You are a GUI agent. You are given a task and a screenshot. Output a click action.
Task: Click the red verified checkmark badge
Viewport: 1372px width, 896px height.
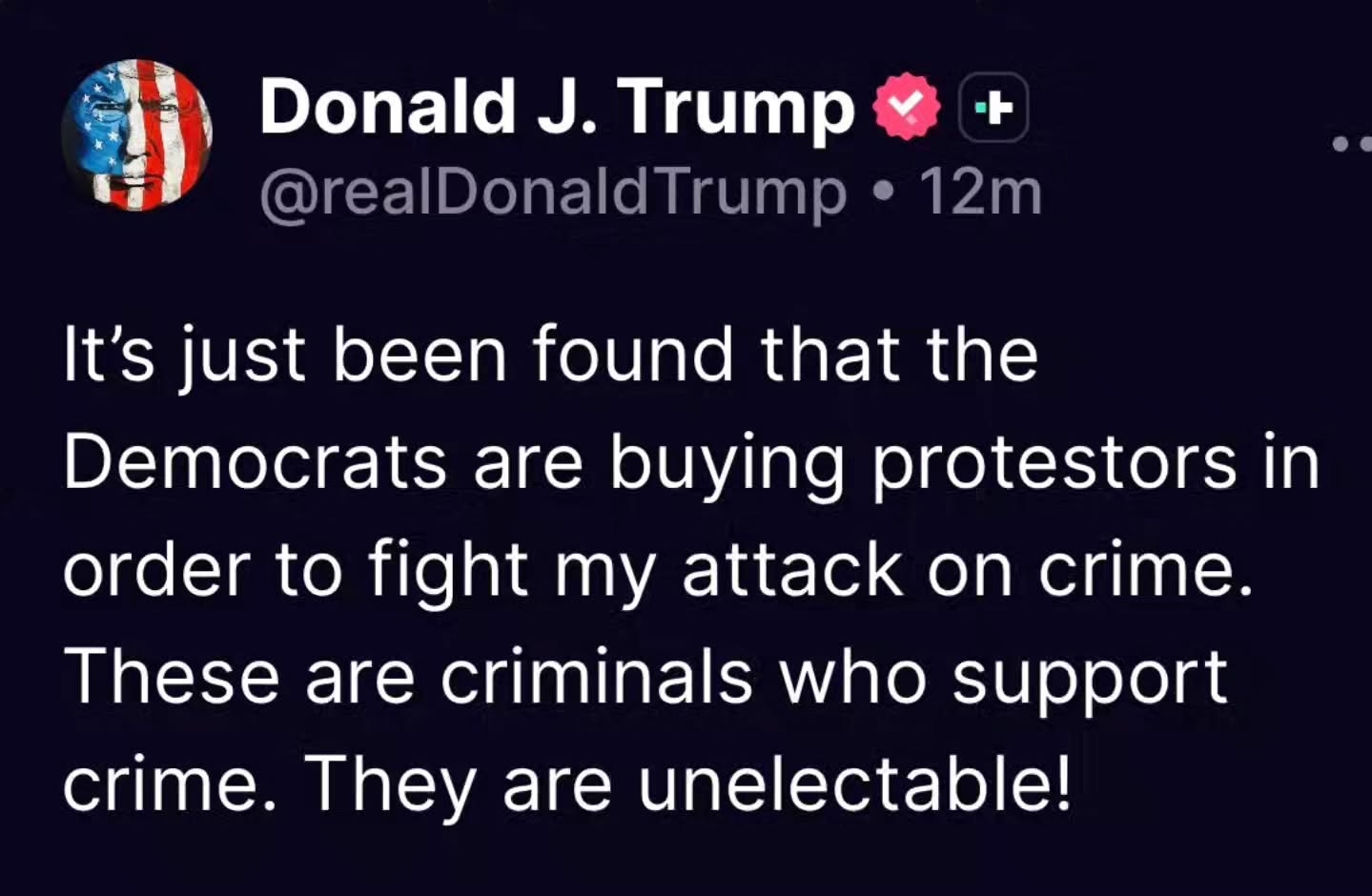tap(908, 107)
